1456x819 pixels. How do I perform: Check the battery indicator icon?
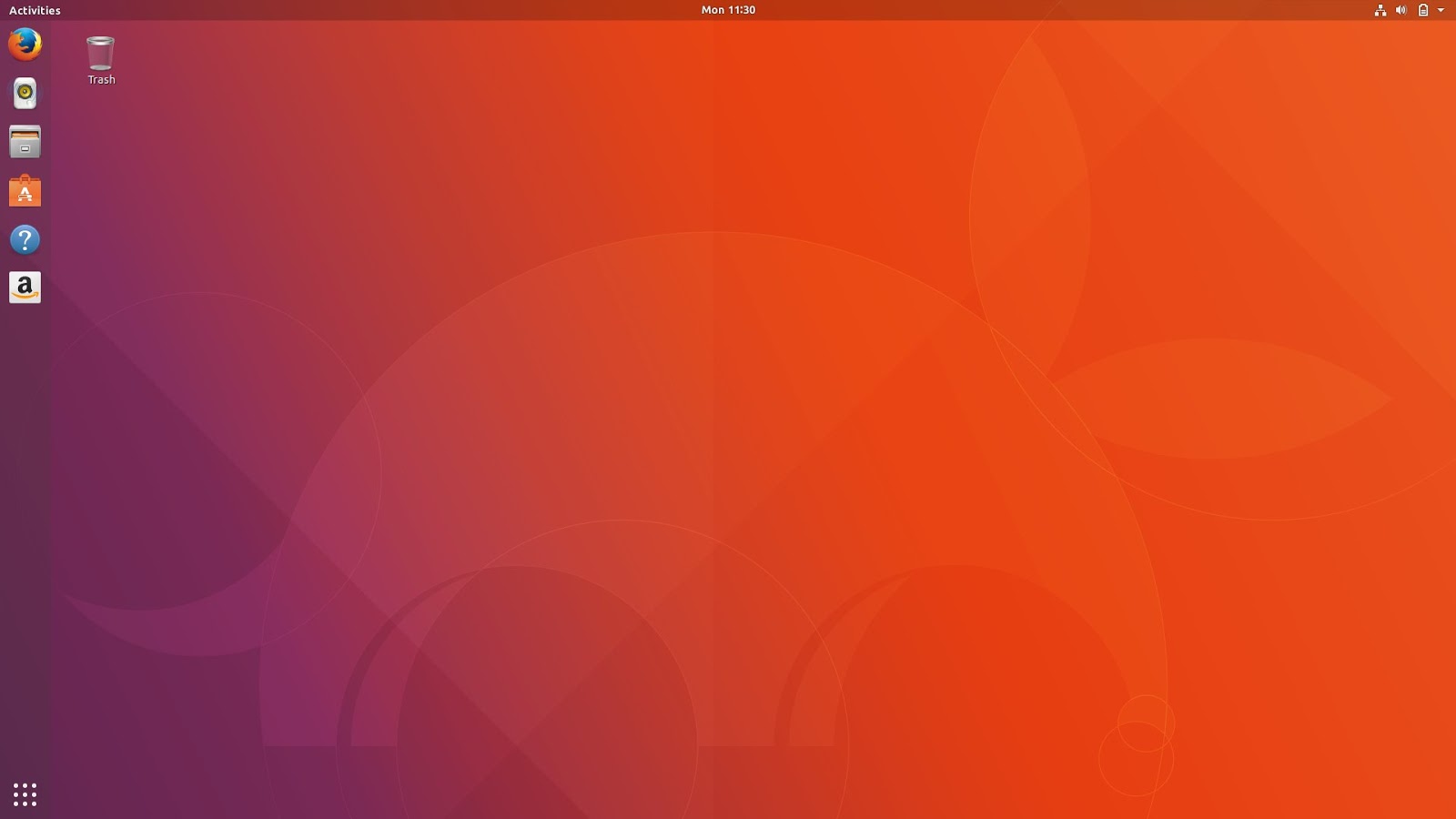[x=1421, y=10]
